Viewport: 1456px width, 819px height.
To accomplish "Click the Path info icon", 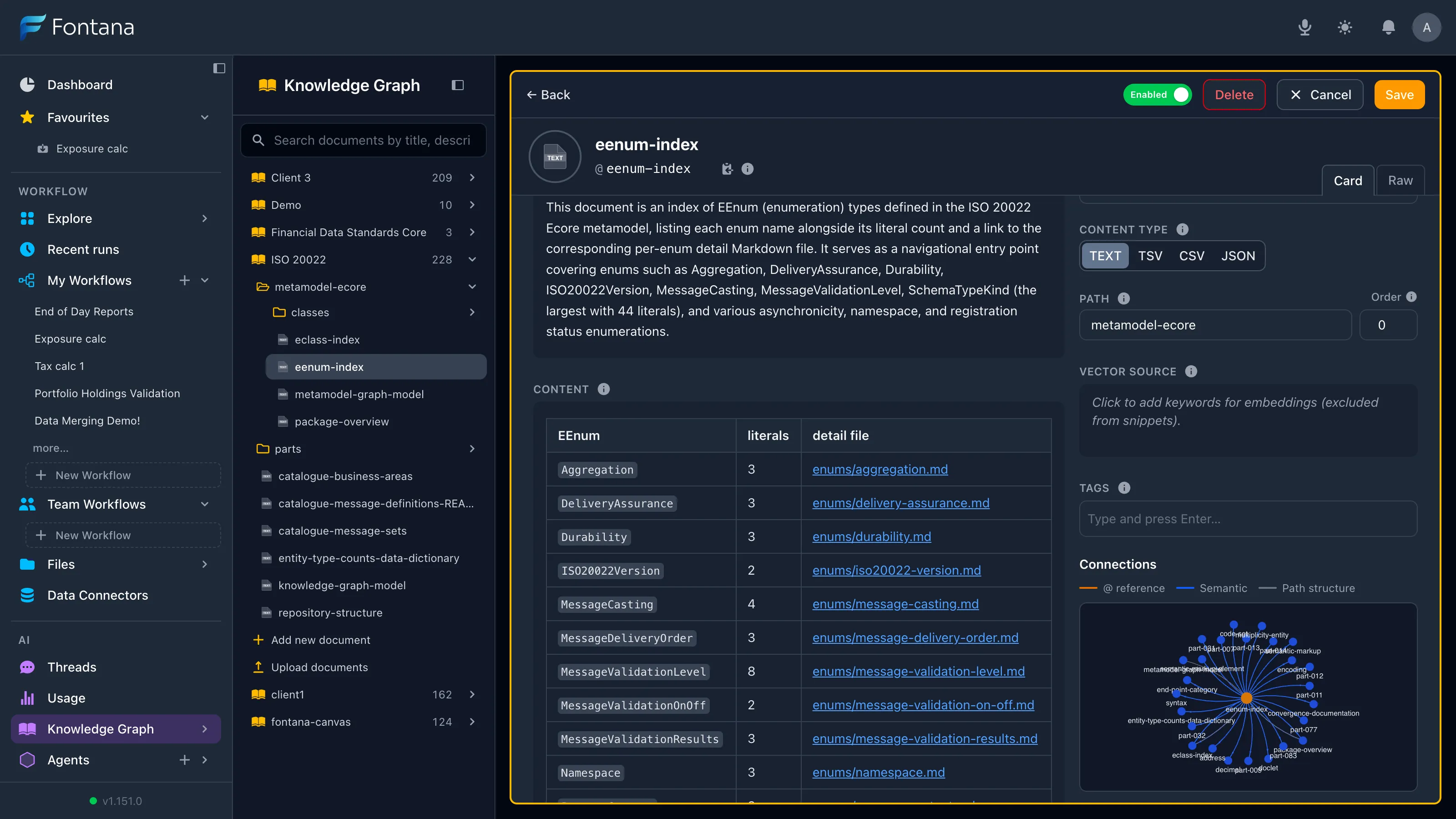I will tap(1124, 298).
